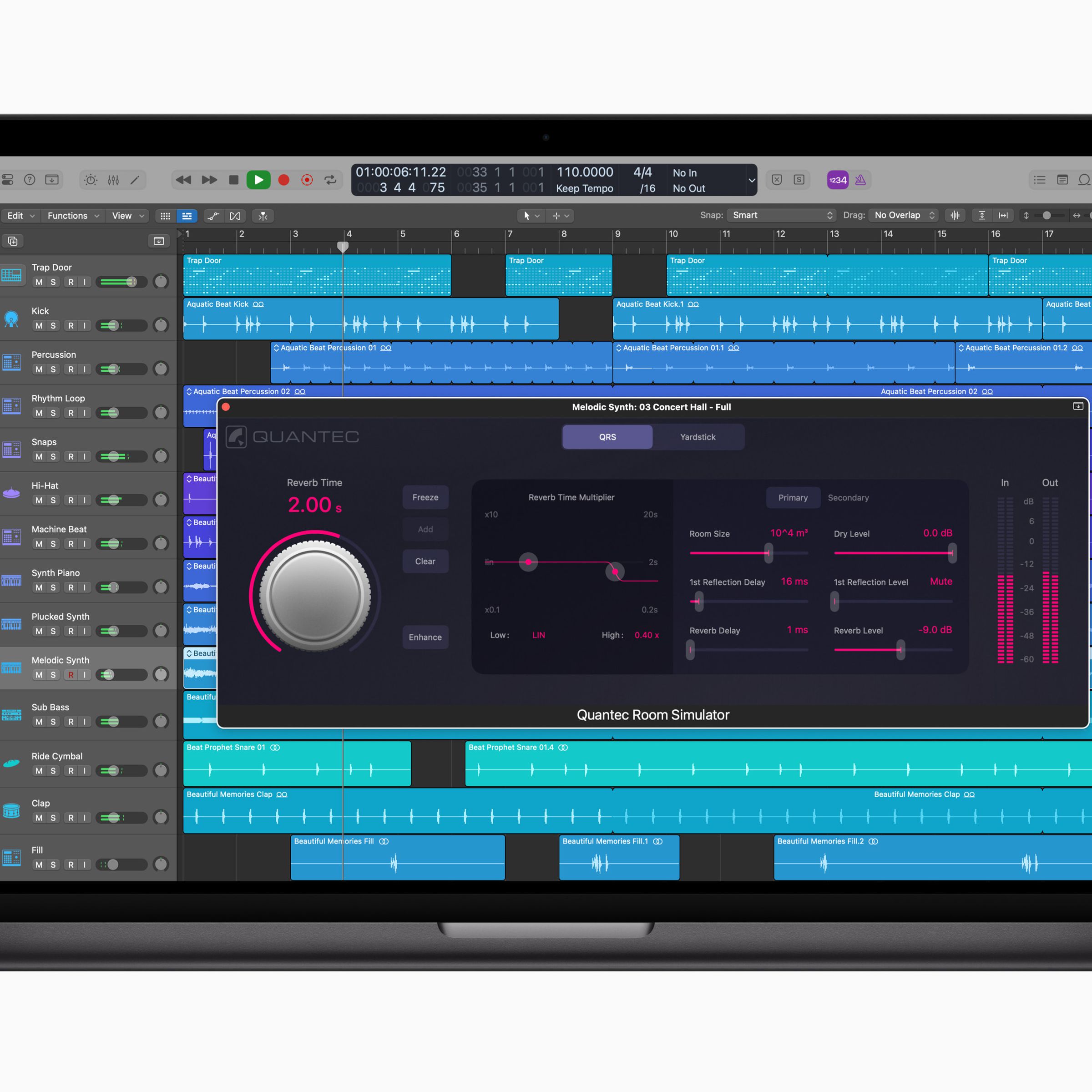Expand the LCD display mode chevron
The width and height of the screenshot is (1092, 1092).
(752, 180)
